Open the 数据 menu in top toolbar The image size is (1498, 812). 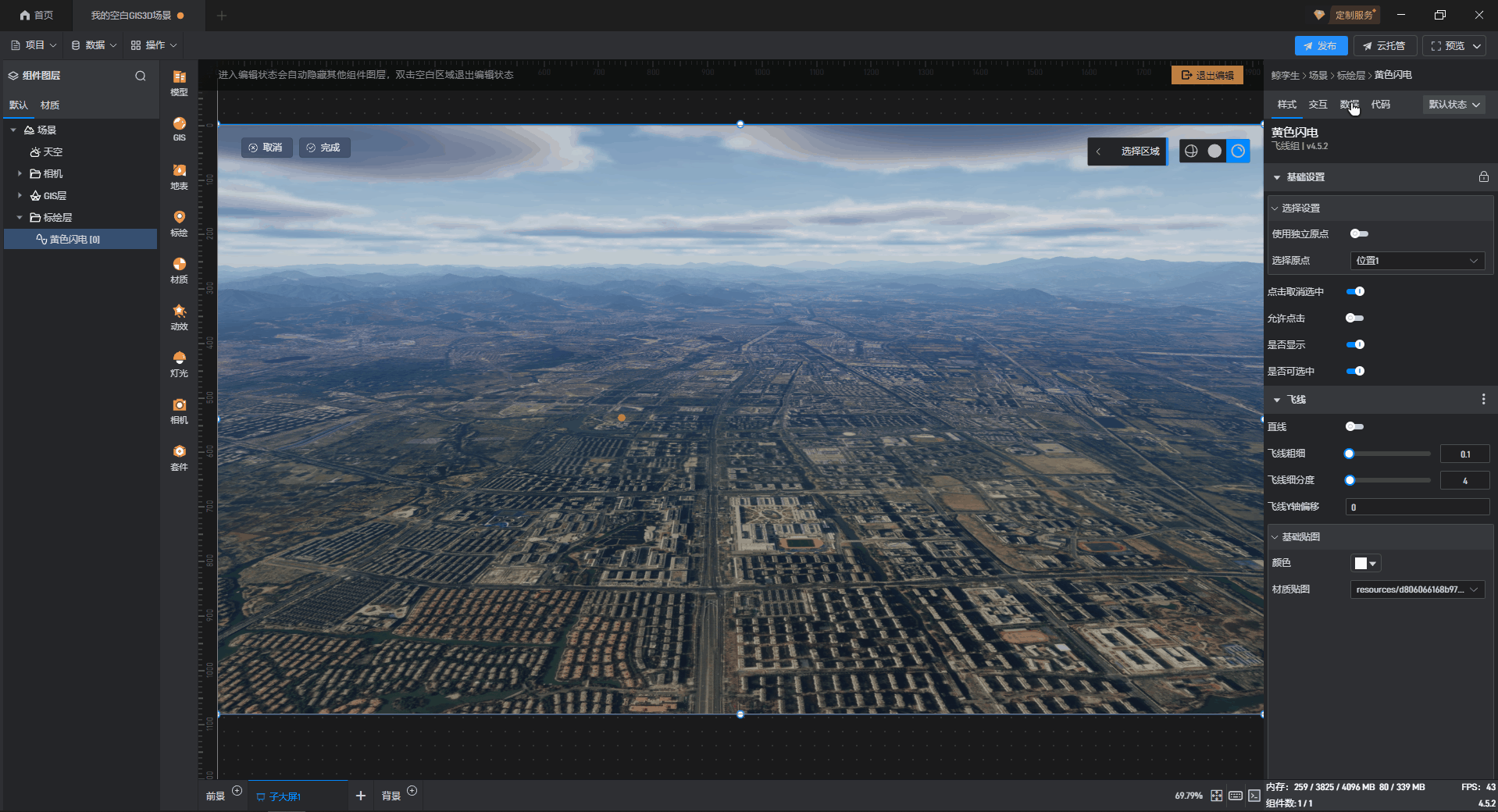(x=94, y=45)
